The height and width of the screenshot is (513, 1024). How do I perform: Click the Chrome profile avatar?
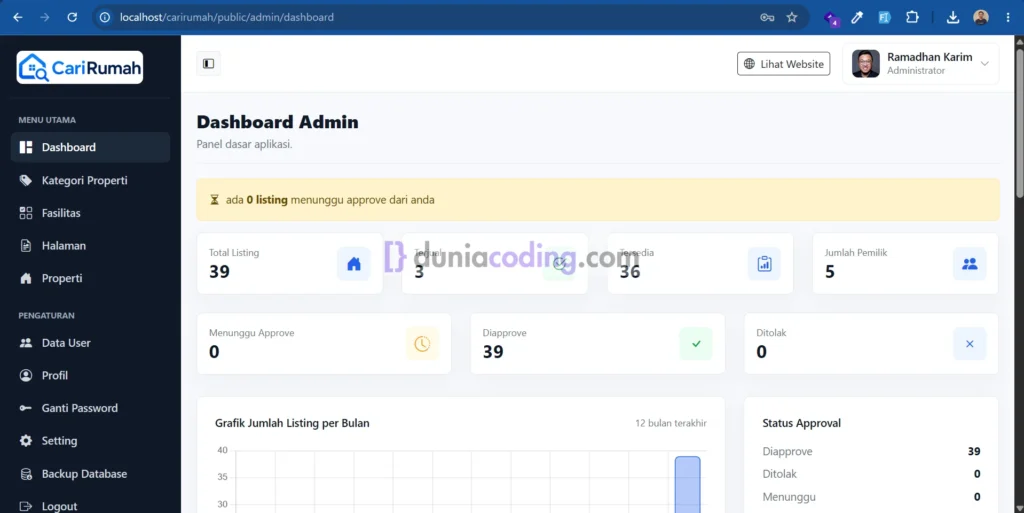980,18
